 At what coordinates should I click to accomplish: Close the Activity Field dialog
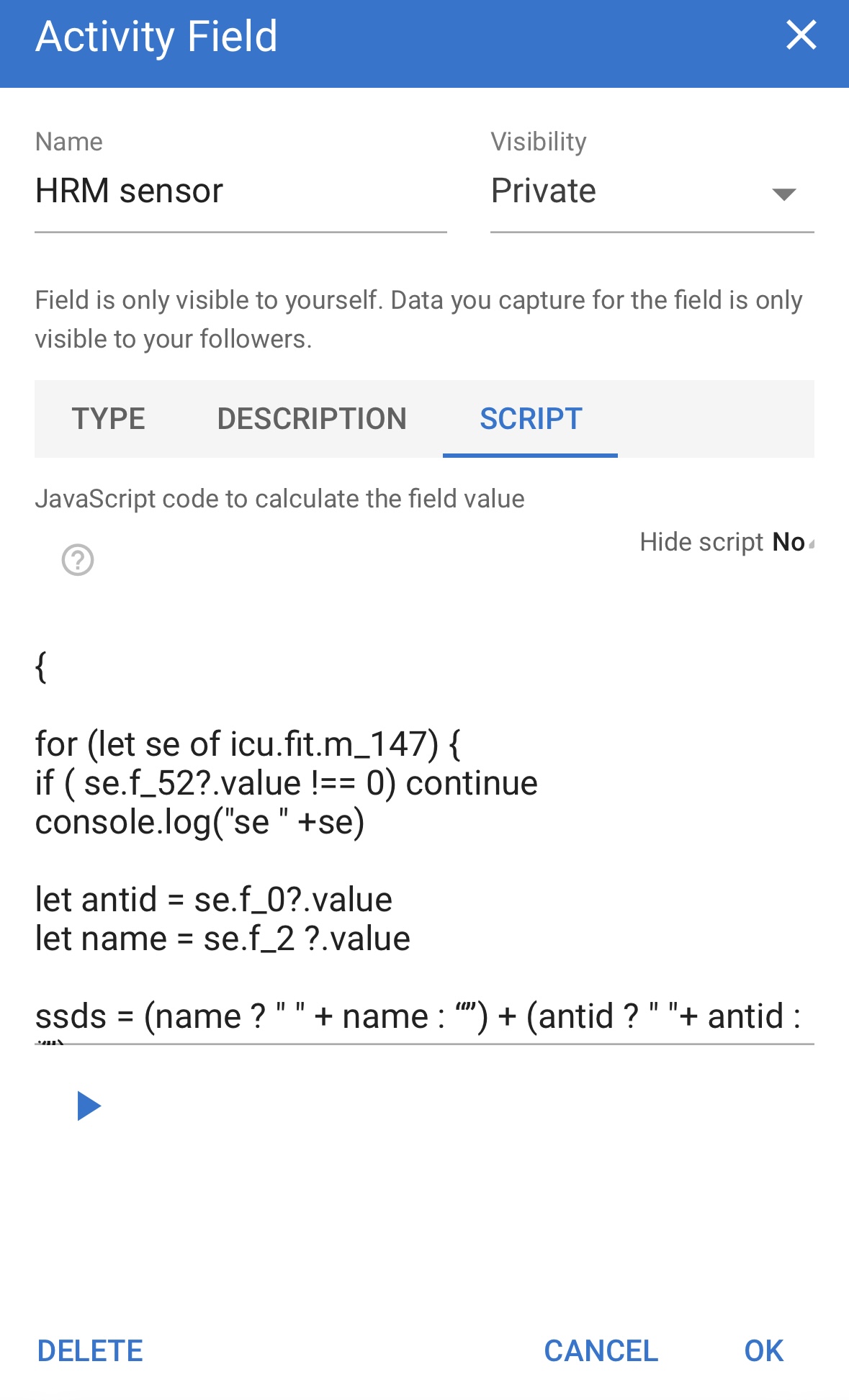pos(801,35)
